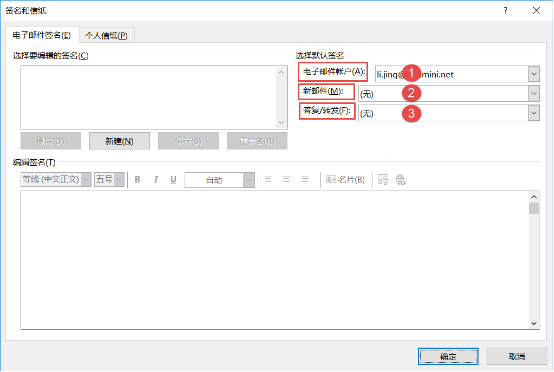Click the 取消 cancel button
Screen dimensions: 554x372
pos(517,356)
